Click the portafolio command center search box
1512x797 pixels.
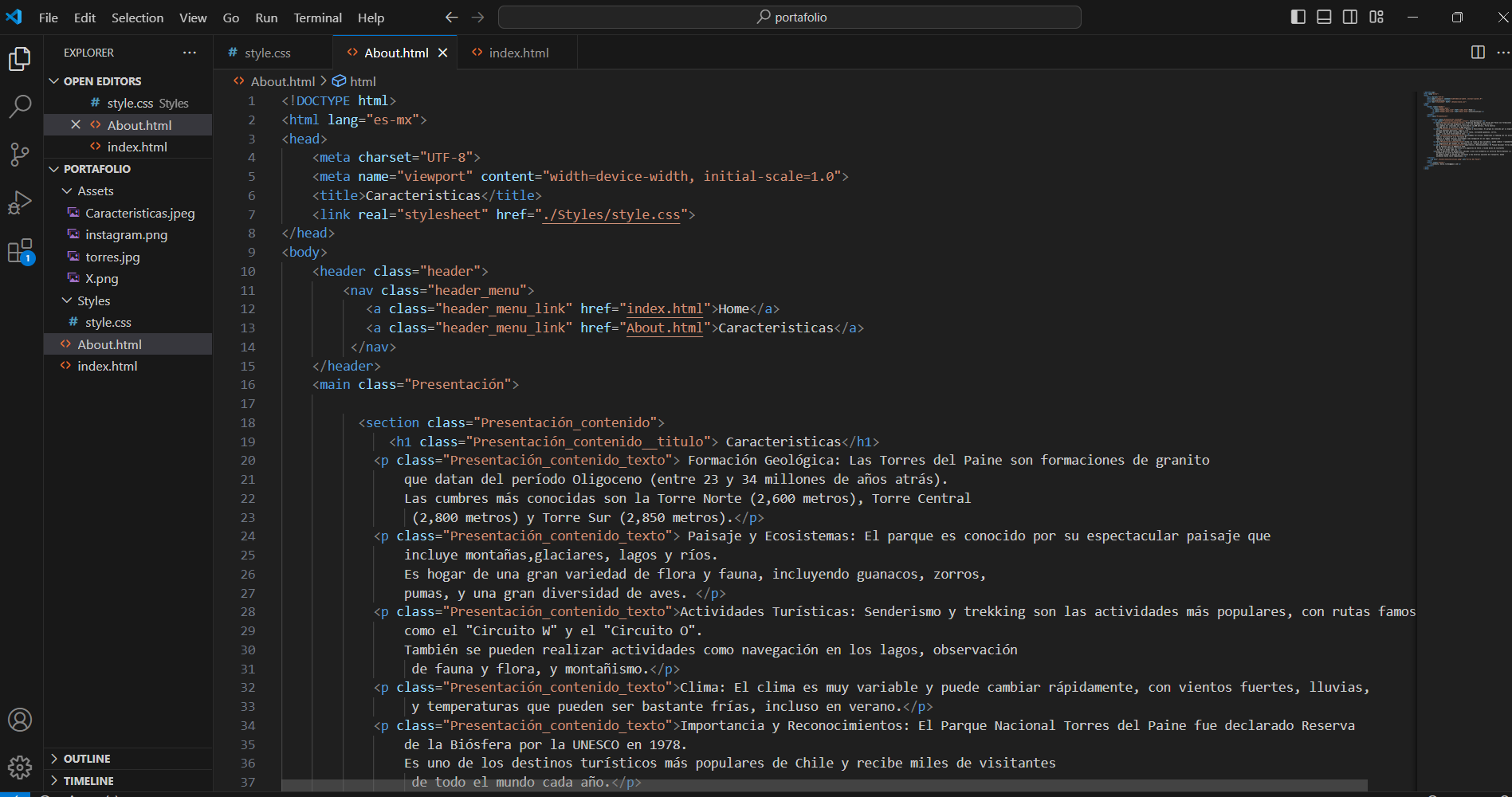pyautogui.click(x=789, y=17)
